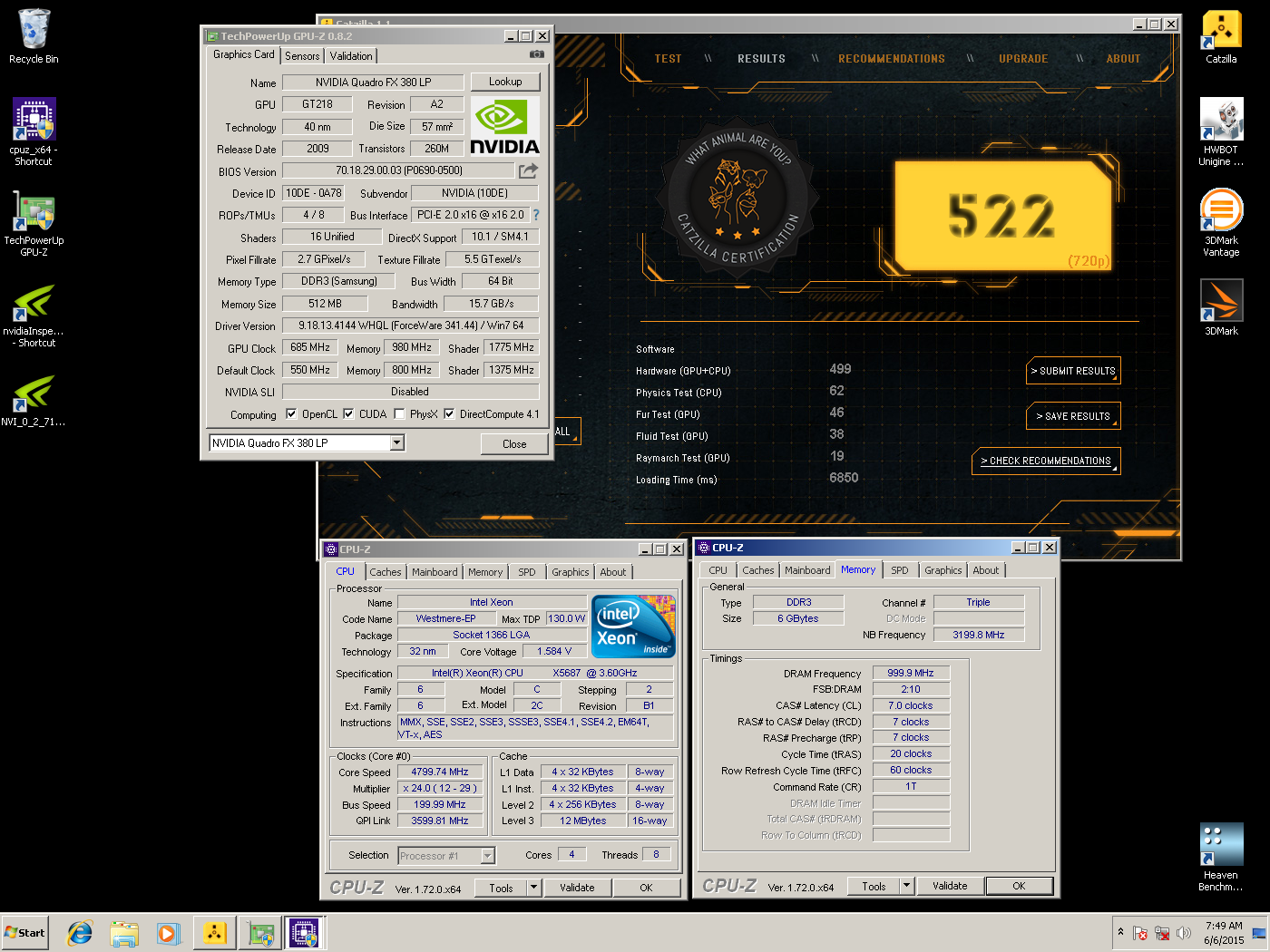Click SUBMIT RESULTS in Catzilla
The height and width of the screenshot is (952, 1270).
pos(1073,371)
